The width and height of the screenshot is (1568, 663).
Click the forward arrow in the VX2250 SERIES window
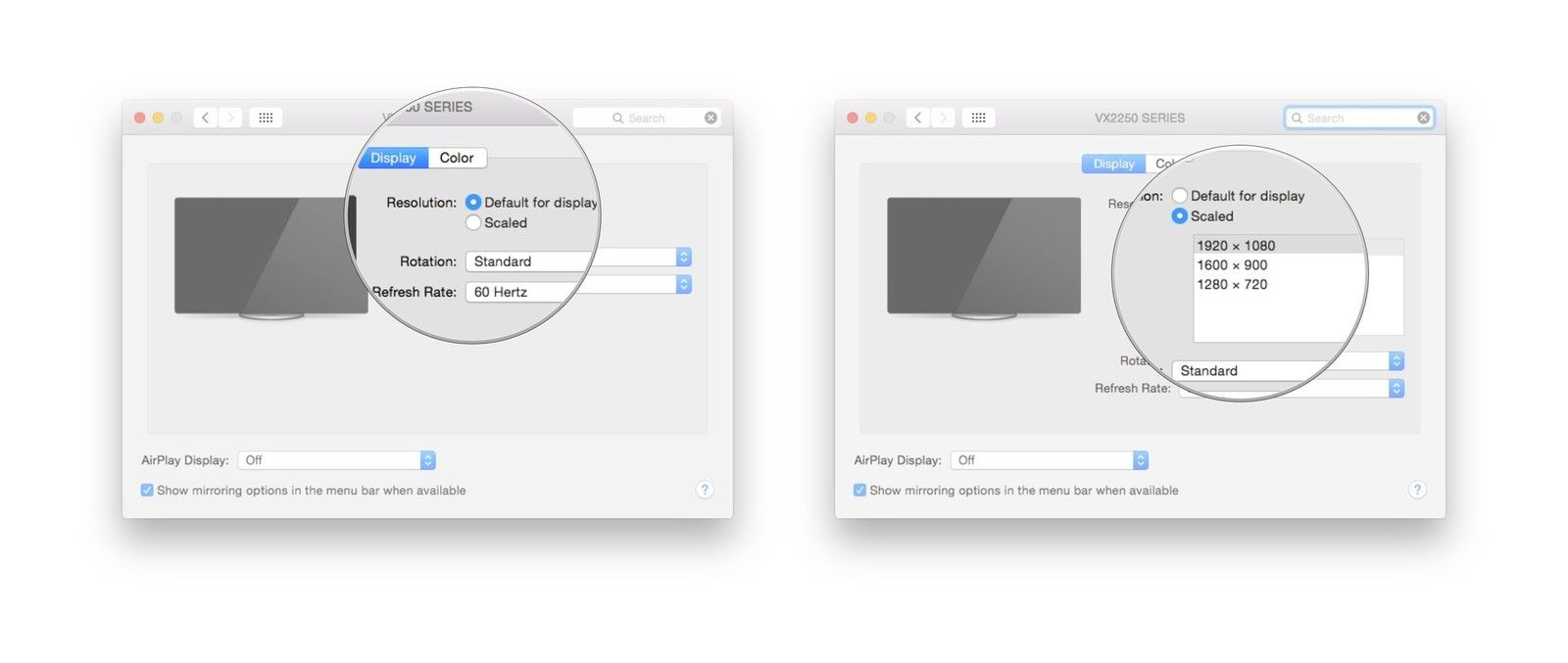(943, 118)
